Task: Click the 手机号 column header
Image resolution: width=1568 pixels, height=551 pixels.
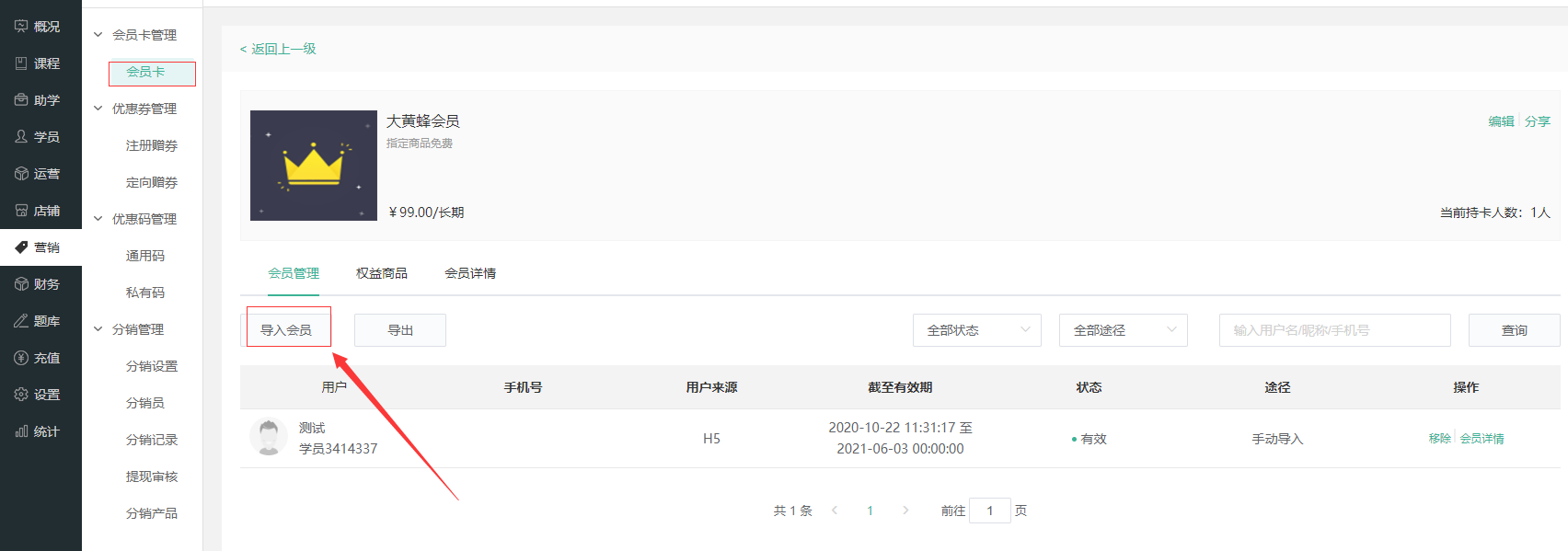Action: click(523, 387)
